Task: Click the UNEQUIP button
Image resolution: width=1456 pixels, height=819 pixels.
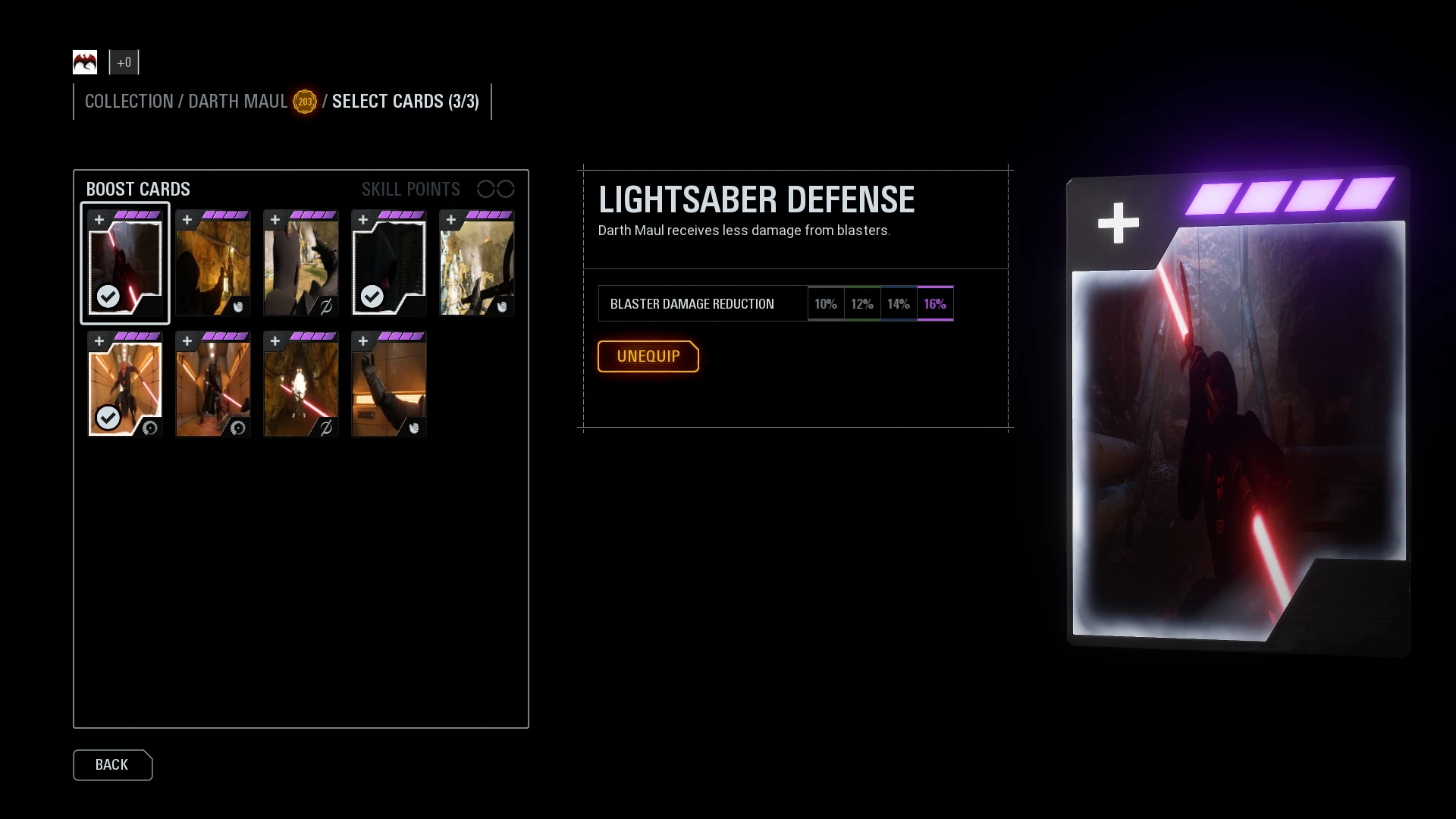Action: coord(648,356)
